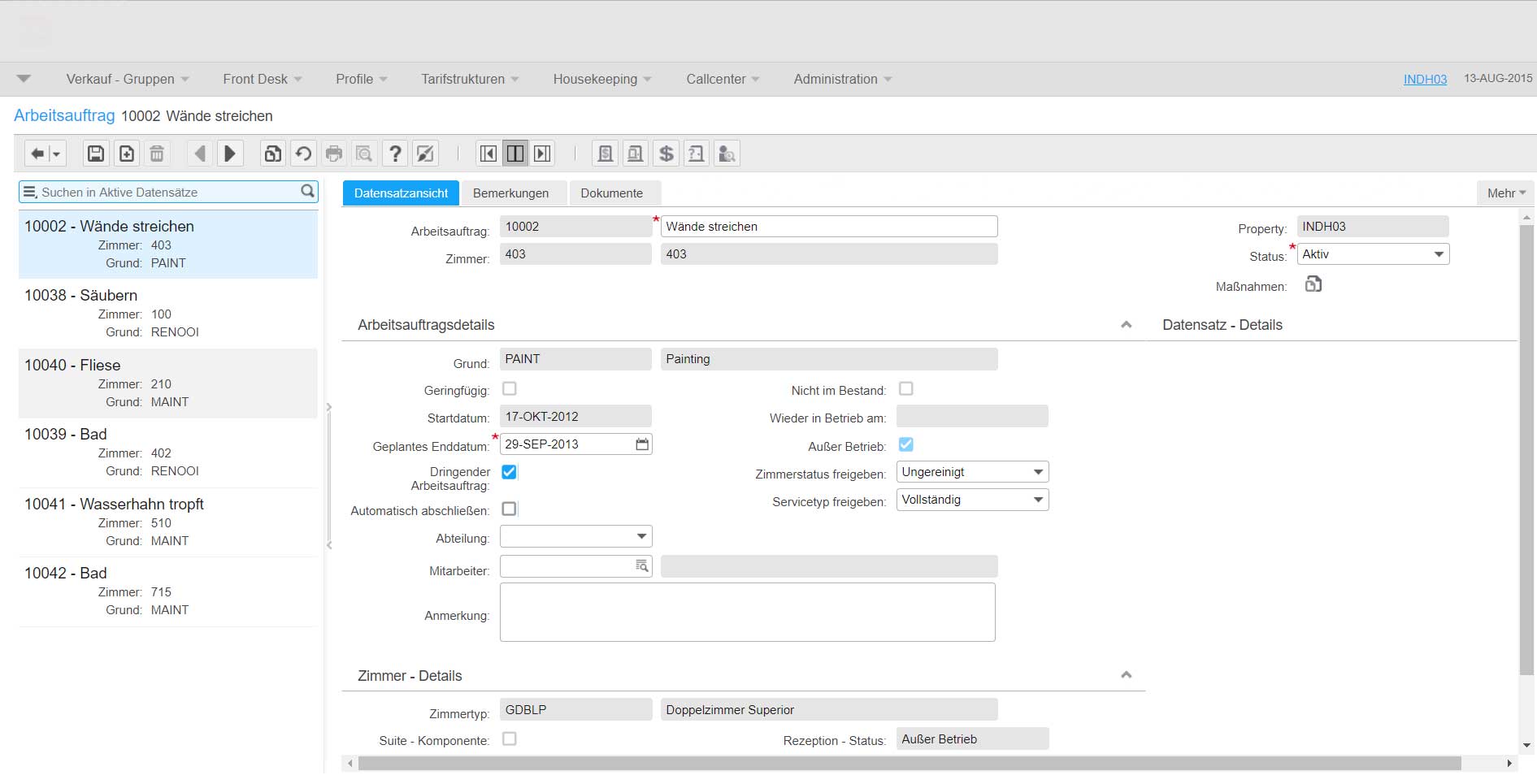
Task: Open the Status dropdown showing Aktiv
Action: pos(1373,254)
